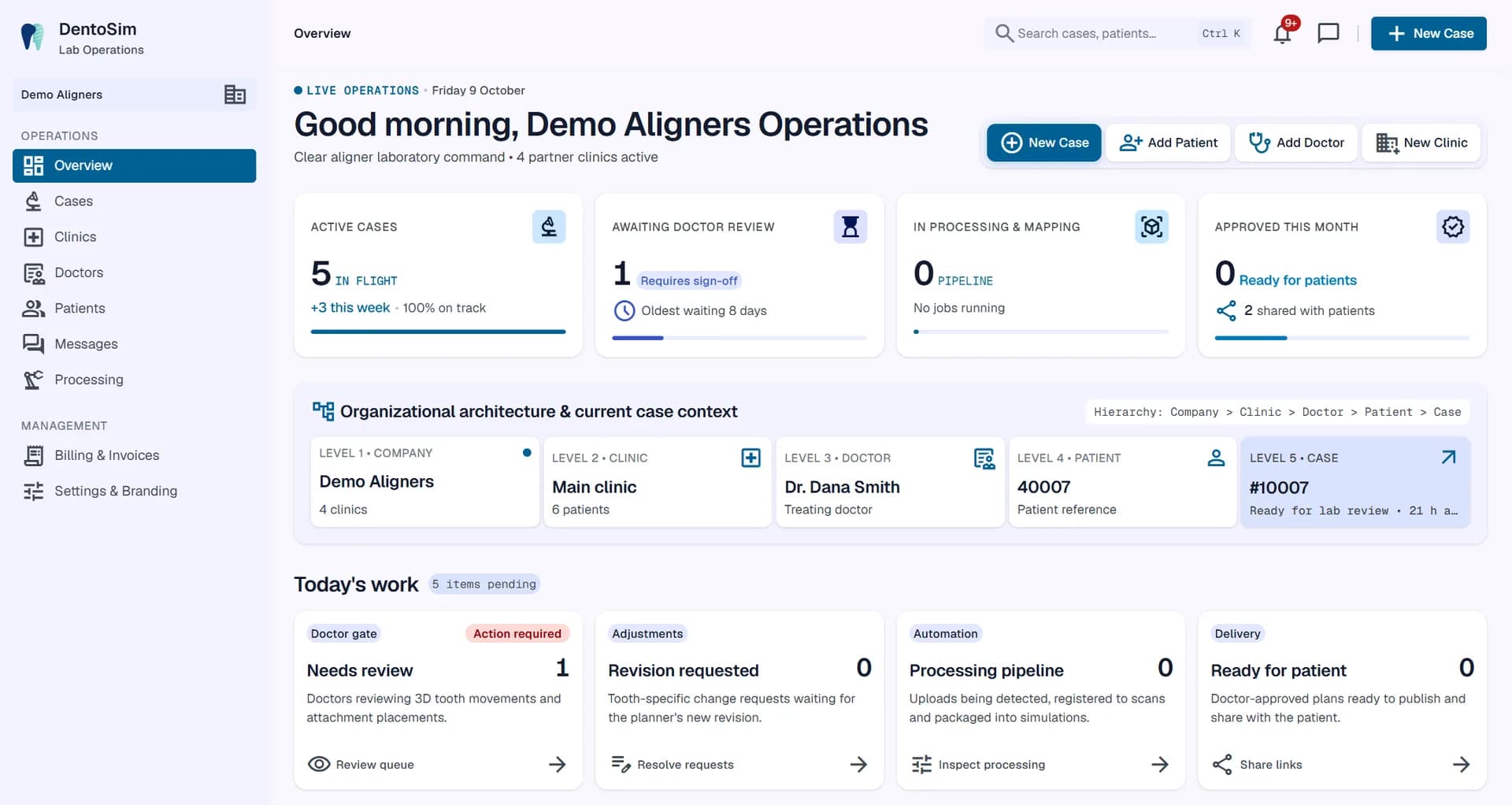Open Doctors in the sidebar
This screenshot has width=1512, height=805.
point(134,273)
